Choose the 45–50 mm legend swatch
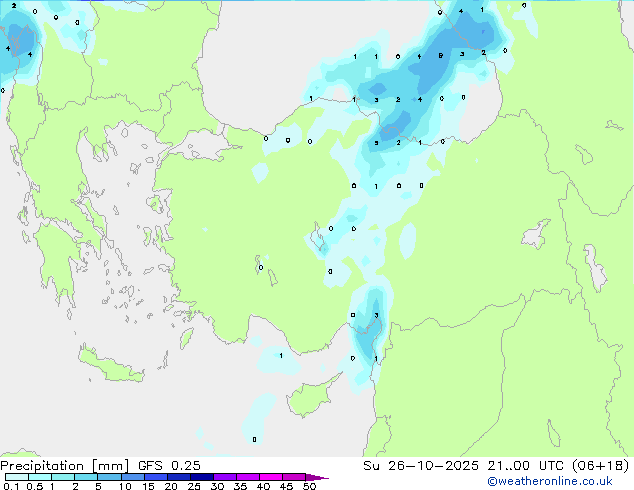This screenshot has height=490, width=634. pyautogui.click(x=294, y=477)
